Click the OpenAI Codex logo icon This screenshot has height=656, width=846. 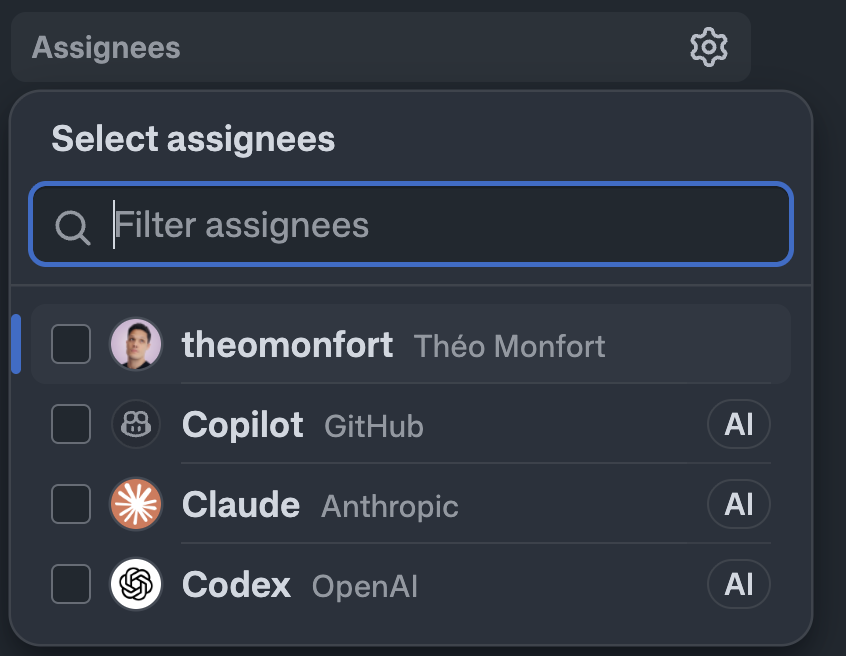(x=136, y=584)
